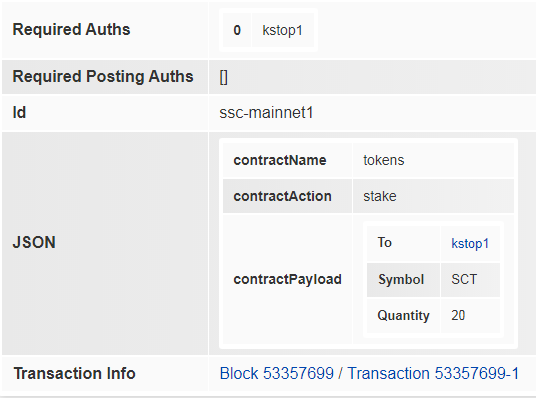
Task: Select the quantity value 20
Action: point(458,315)
